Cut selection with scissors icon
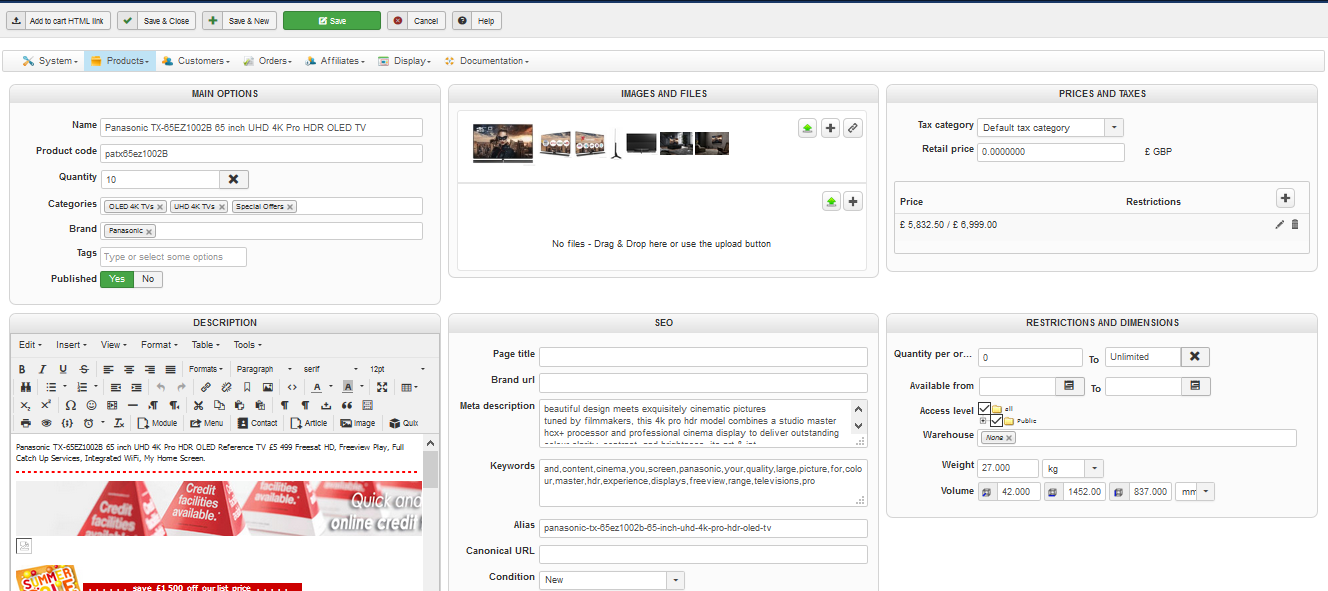The height and width of the screenshot is (591, 1328). pyautogui.click(x=198, y=405)
